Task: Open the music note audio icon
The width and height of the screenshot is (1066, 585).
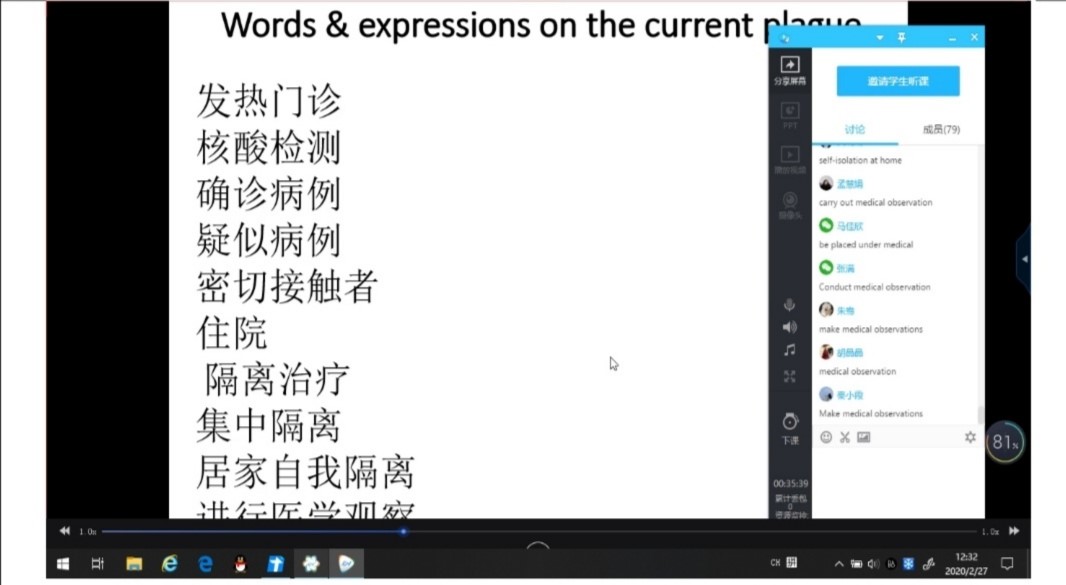Action: pyautogui.click(x=789, y=350)
